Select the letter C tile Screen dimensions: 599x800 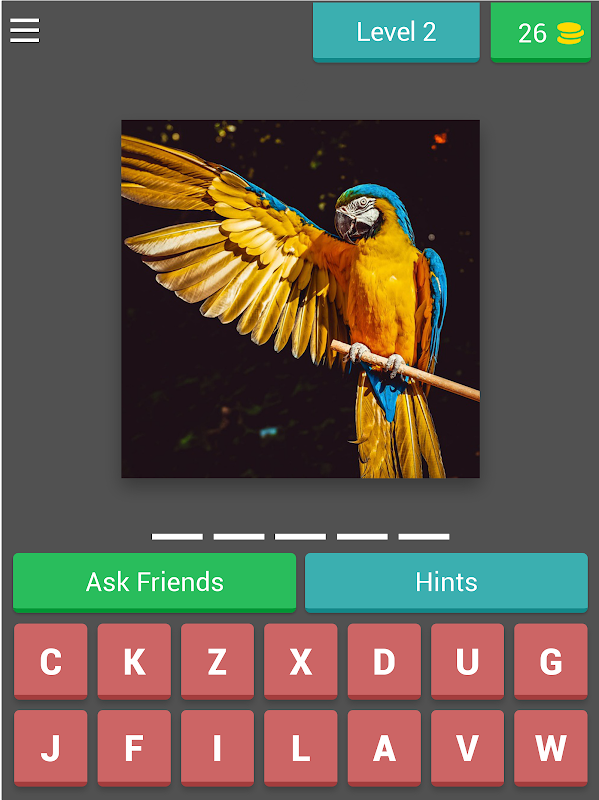click(x=51, y=661)
